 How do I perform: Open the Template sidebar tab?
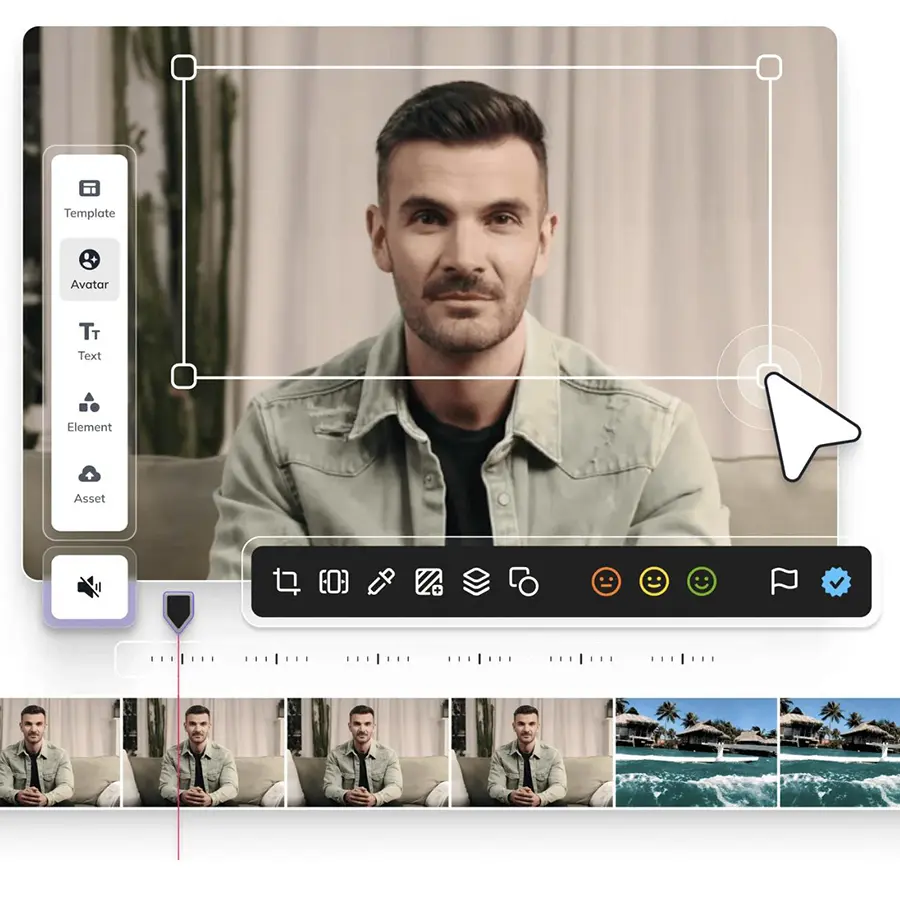[90, 199]
